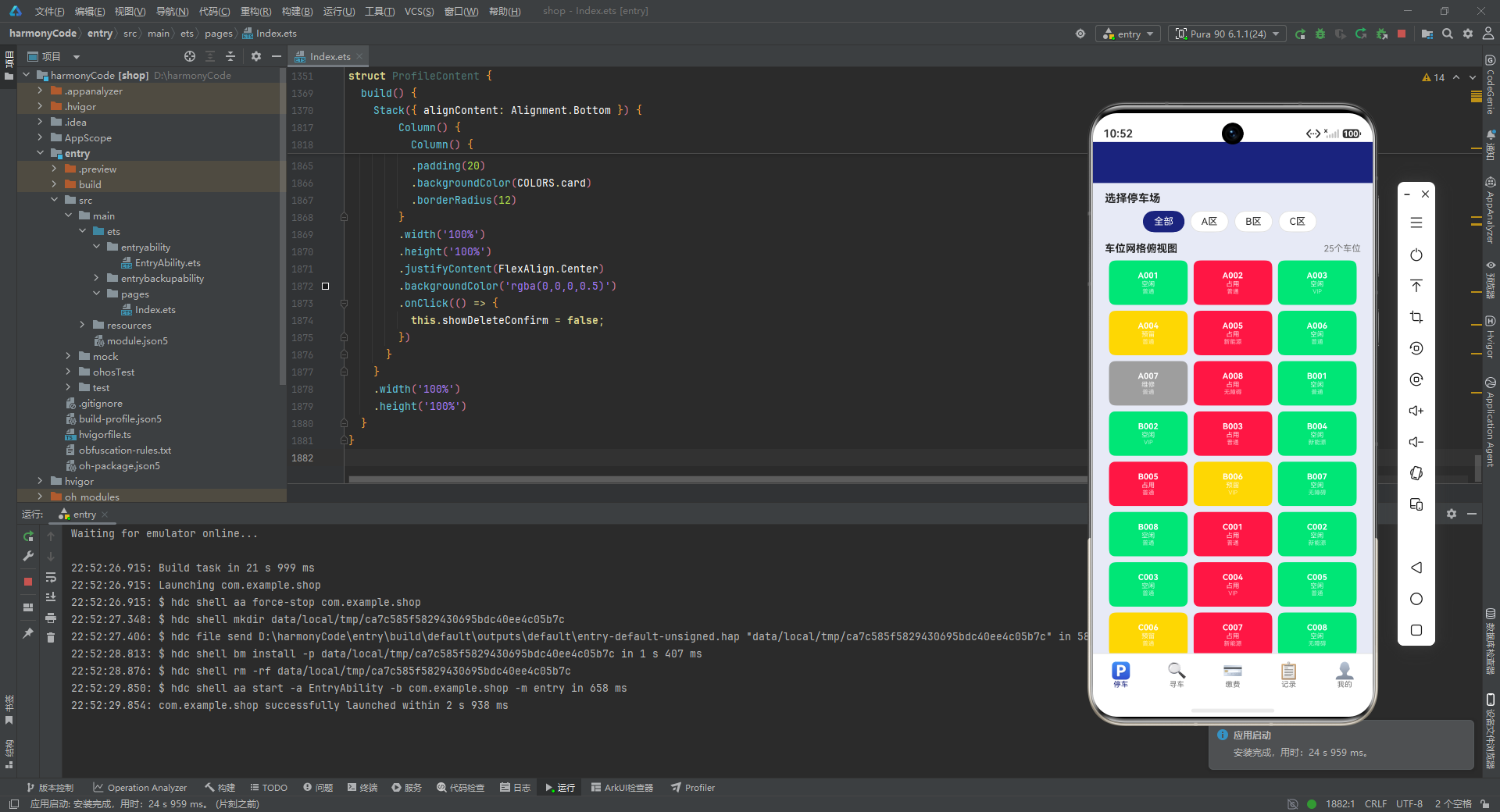Open Search Everywhere magnifier icon
The height and width of the screenshot is (812, 1500).
(1448, 34)
